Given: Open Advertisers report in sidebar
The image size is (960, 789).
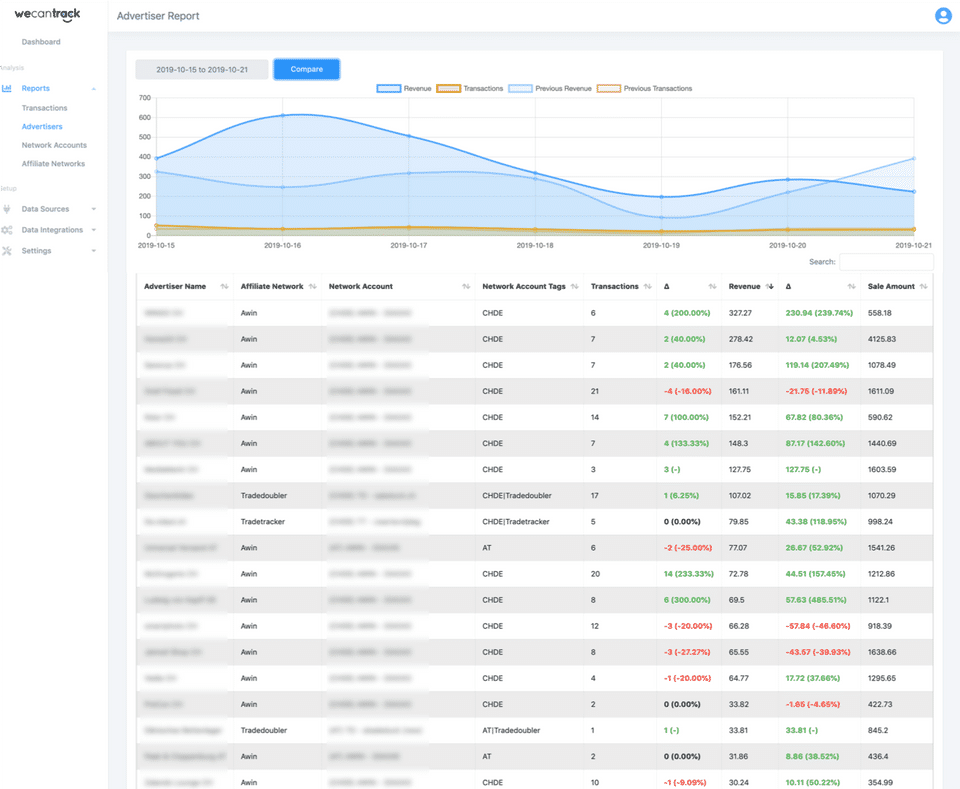Looking at the screenshot, I should pos(42,127).
